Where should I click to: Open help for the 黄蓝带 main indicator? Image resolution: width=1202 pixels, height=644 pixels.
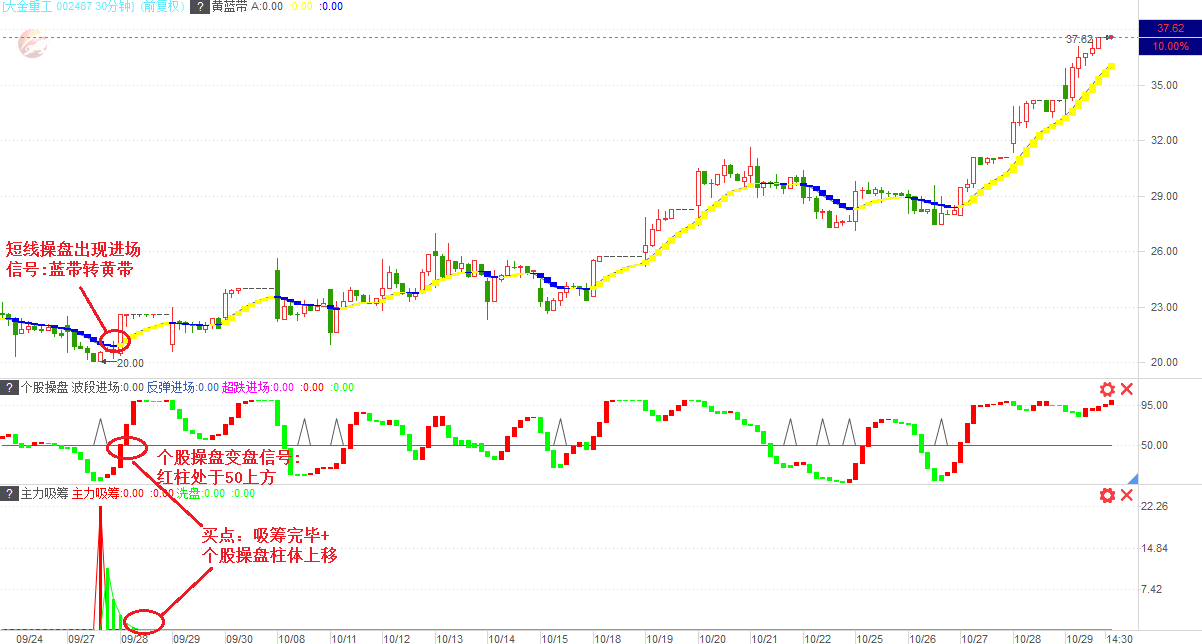point(202,6)
